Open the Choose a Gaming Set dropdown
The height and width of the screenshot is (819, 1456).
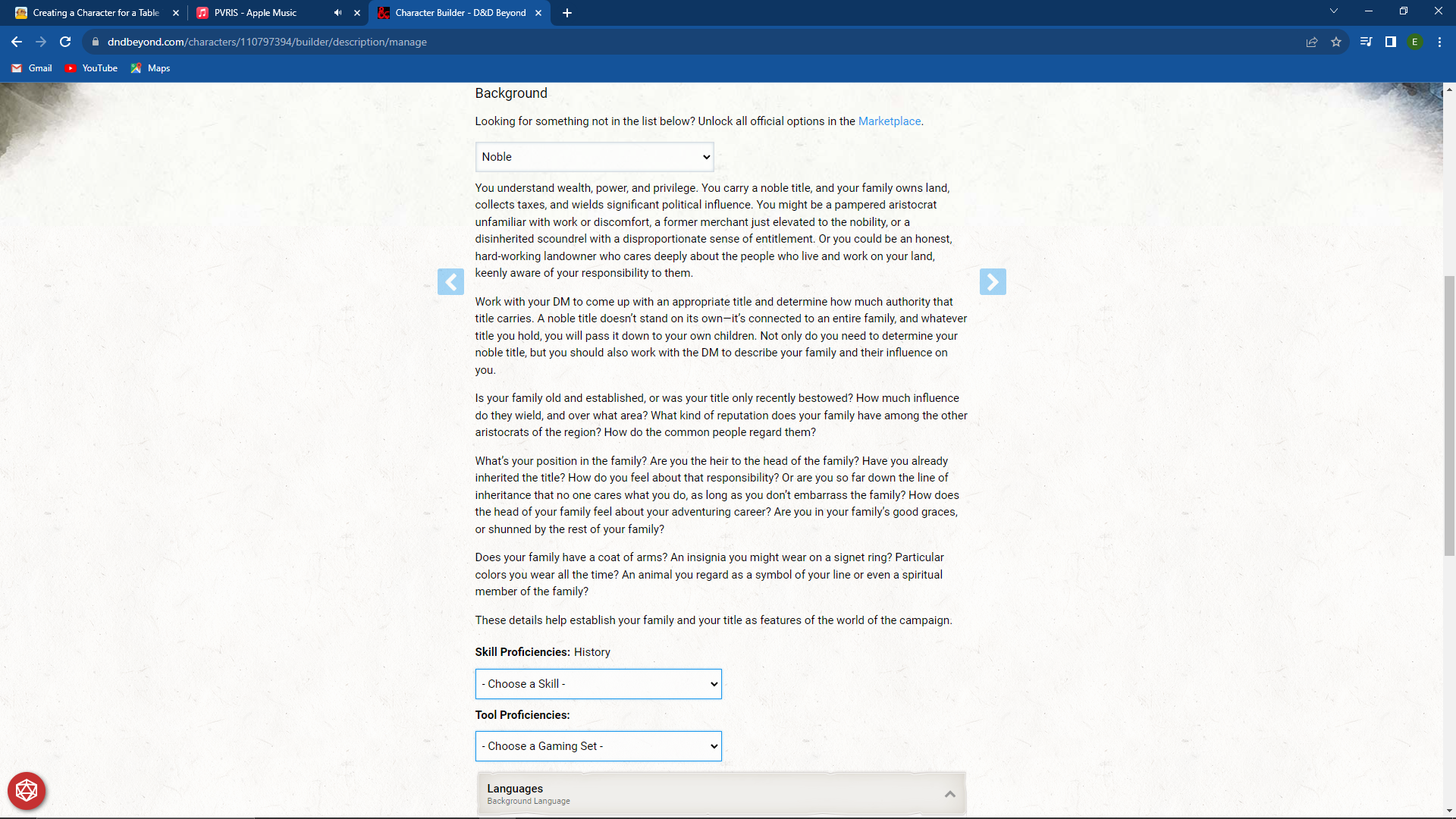point(598,746)
